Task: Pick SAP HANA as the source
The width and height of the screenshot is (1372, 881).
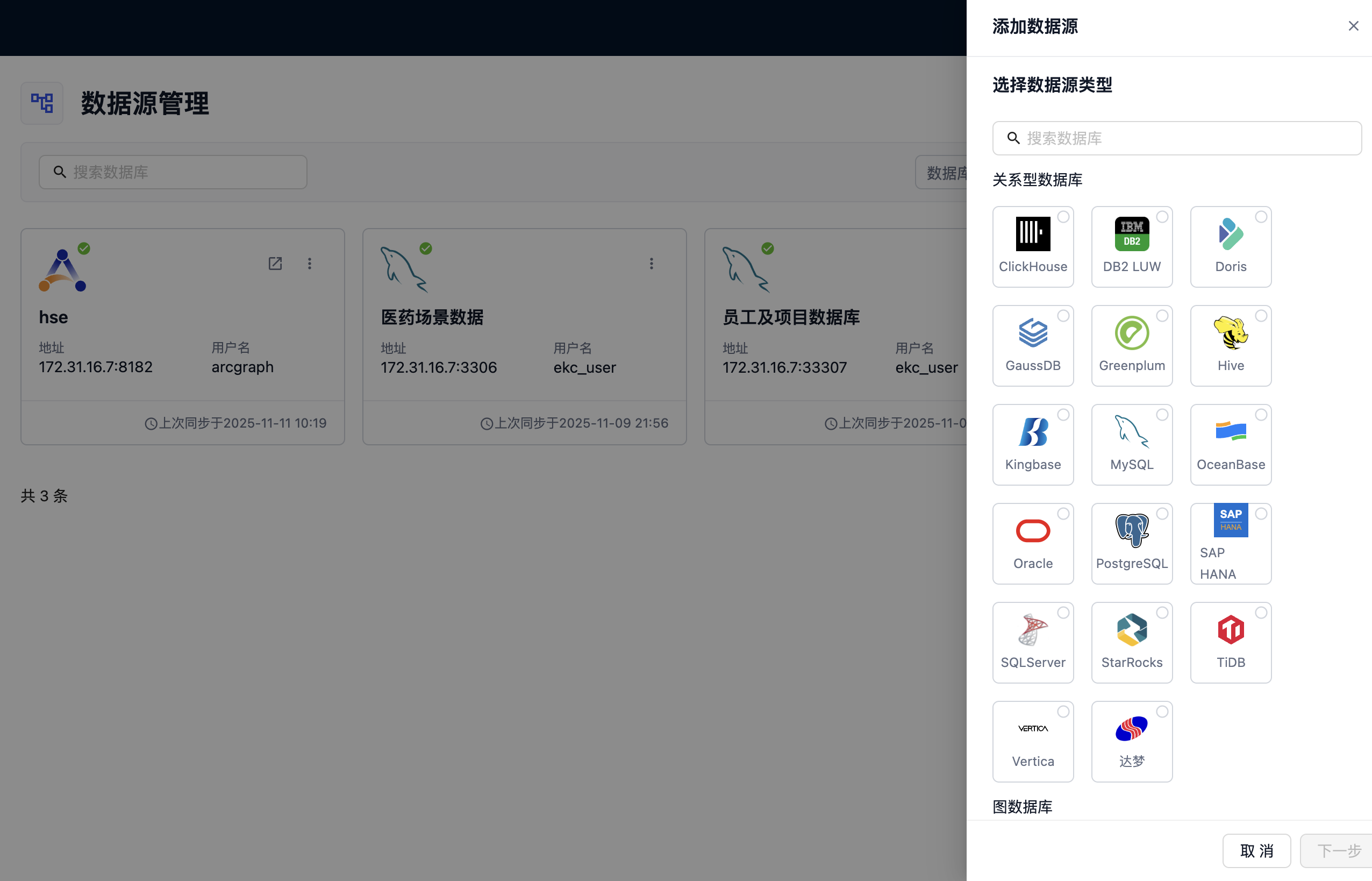Action: pyautogui.click(x=1231, y=542)
